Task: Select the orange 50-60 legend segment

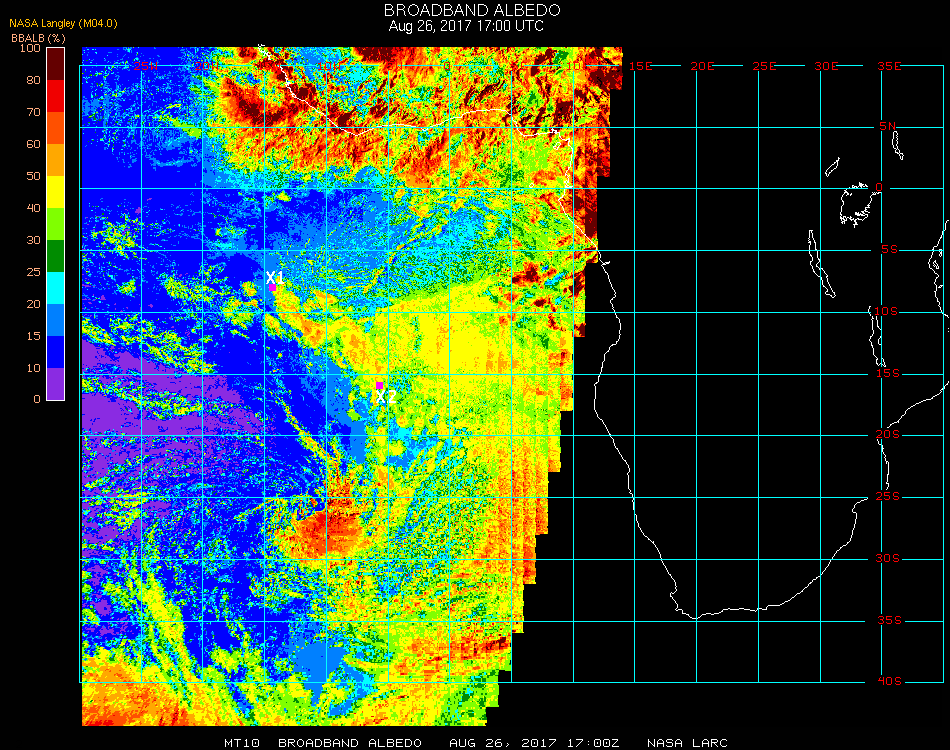Action: point(56,160)
